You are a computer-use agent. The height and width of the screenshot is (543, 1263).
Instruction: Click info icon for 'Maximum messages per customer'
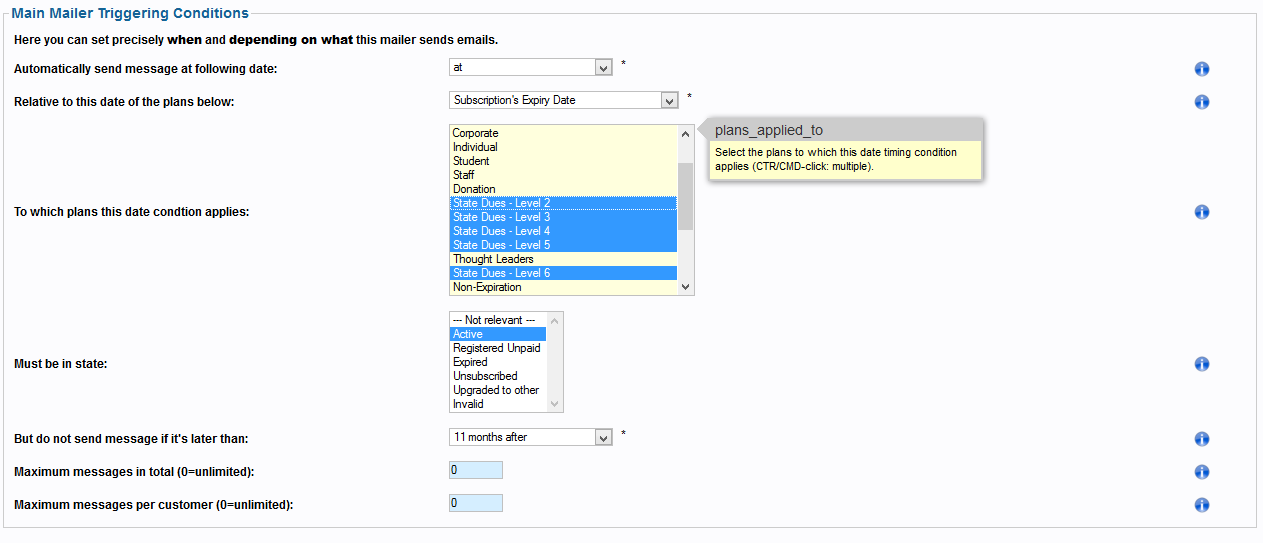(x=1202, y=505)
